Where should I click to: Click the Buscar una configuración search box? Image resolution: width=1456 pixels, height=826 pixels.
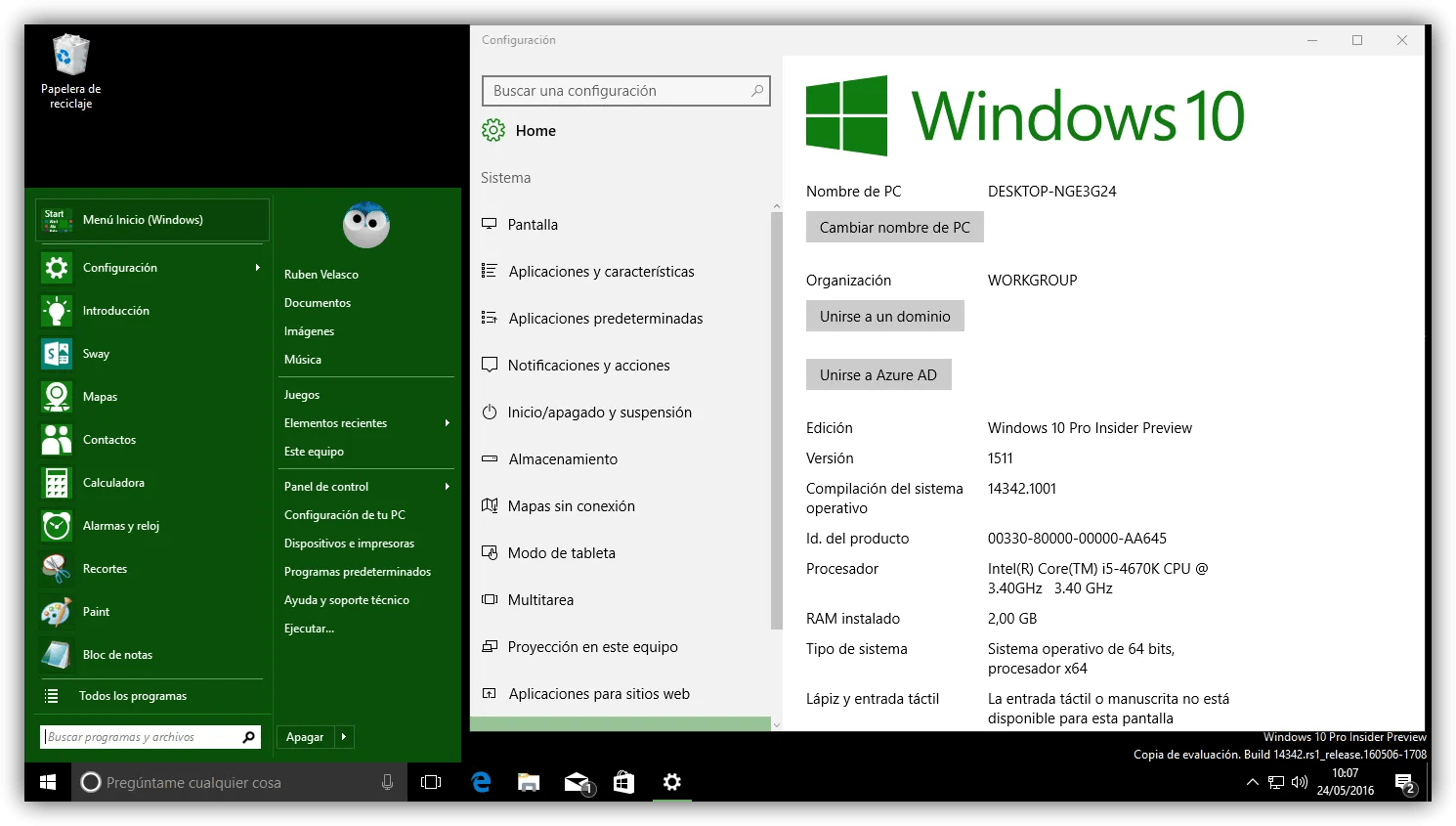[625, 90]
